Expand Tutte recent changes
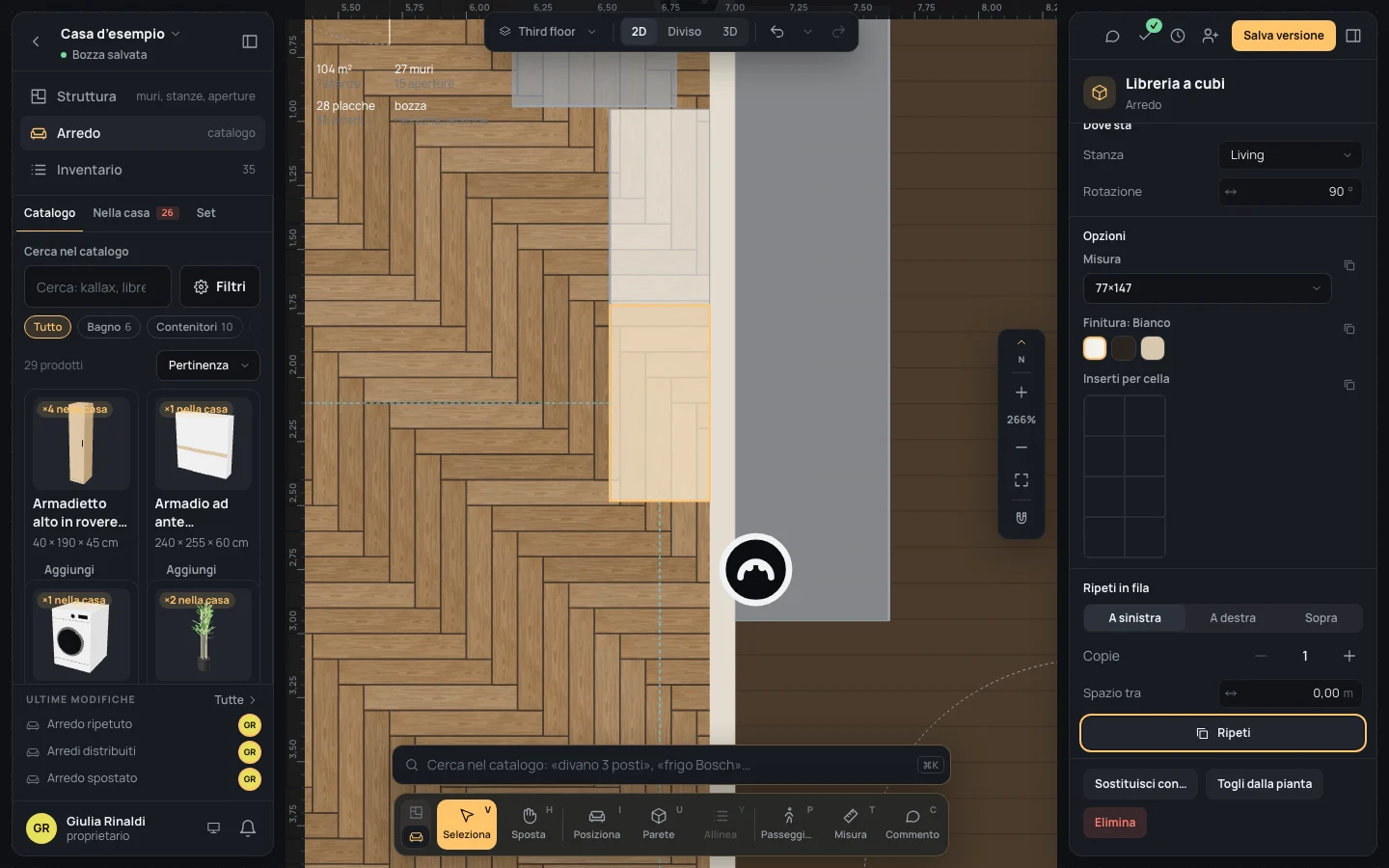Screen dimensions: 1389x868 pyautogui.click(x=235, y=700)
